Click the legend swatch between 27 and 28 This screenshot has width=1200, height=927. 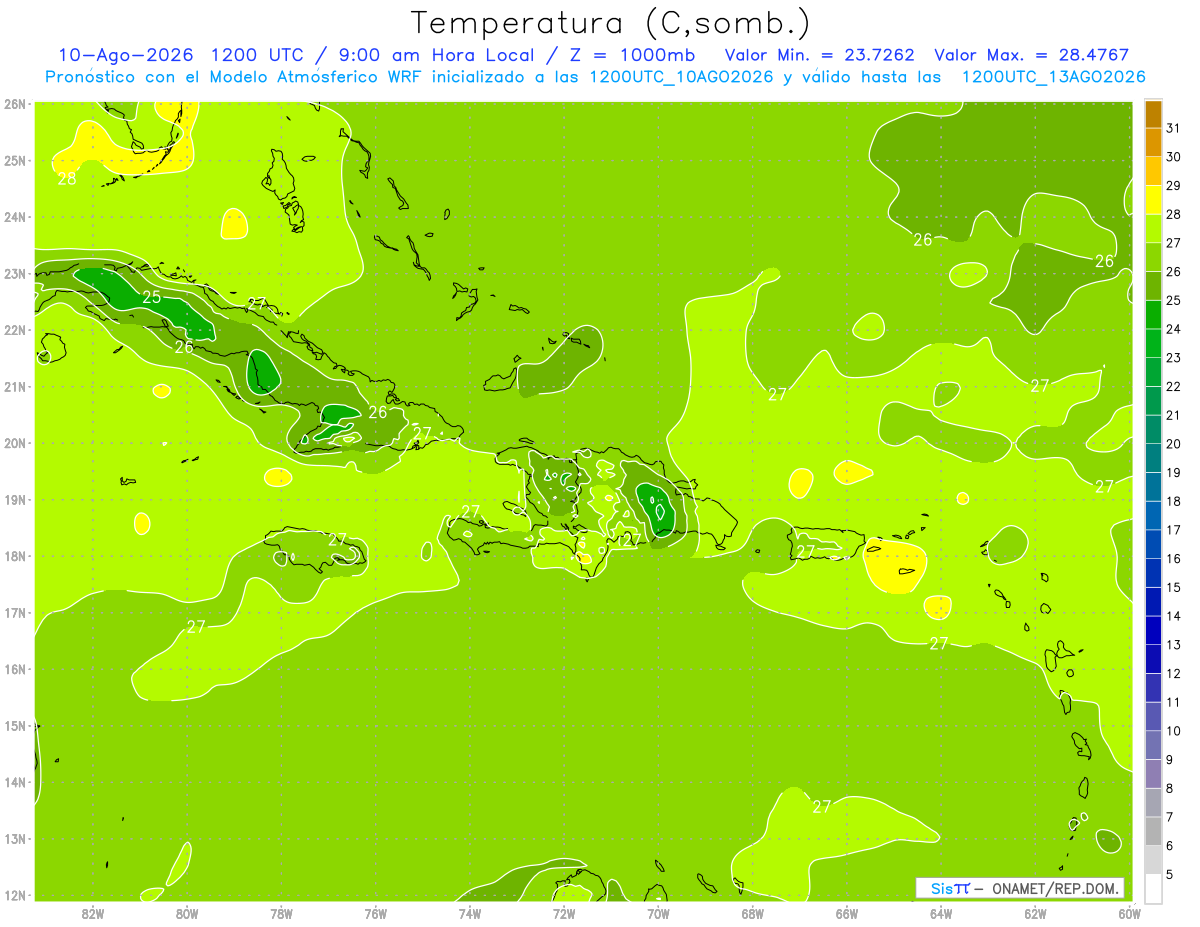pyautogui.click(x=1153, y=229)
